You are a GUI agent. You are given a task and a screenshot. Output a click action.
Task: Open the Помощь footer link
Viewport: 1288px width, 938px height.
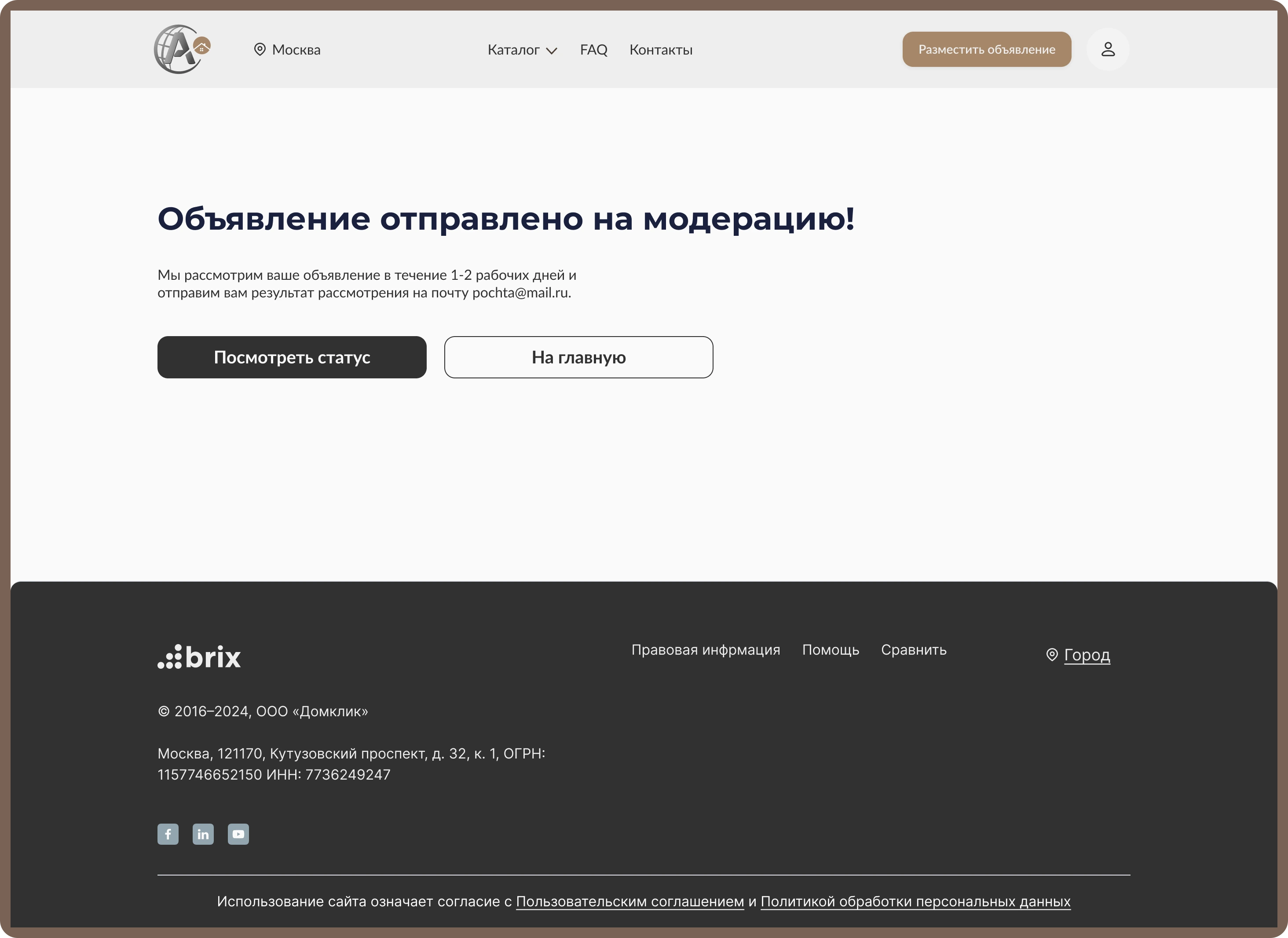[x=830, y=650]
